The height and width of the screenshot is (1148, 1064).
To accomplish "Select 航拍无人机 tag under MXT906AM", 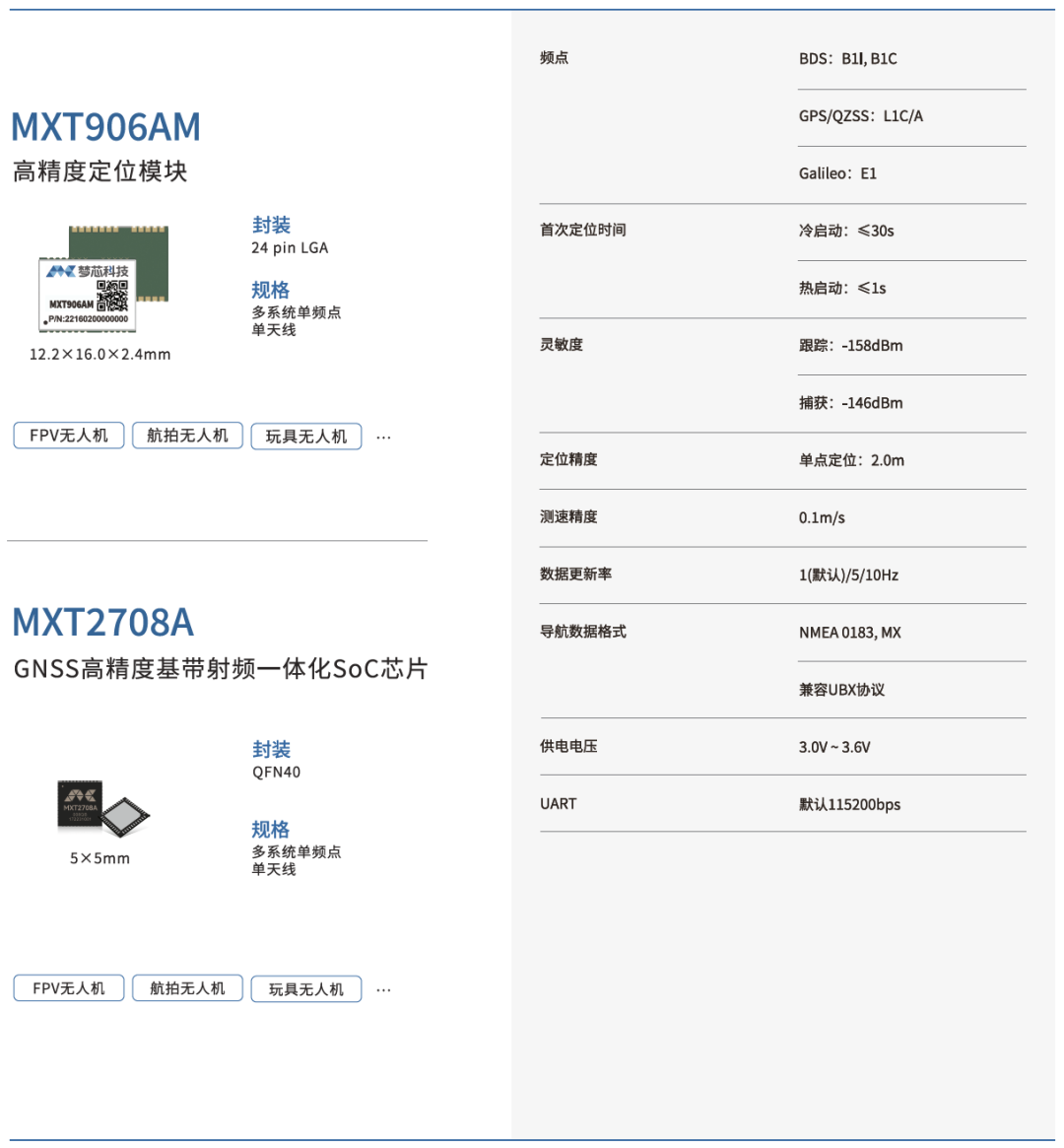I will tap(187, 436).
